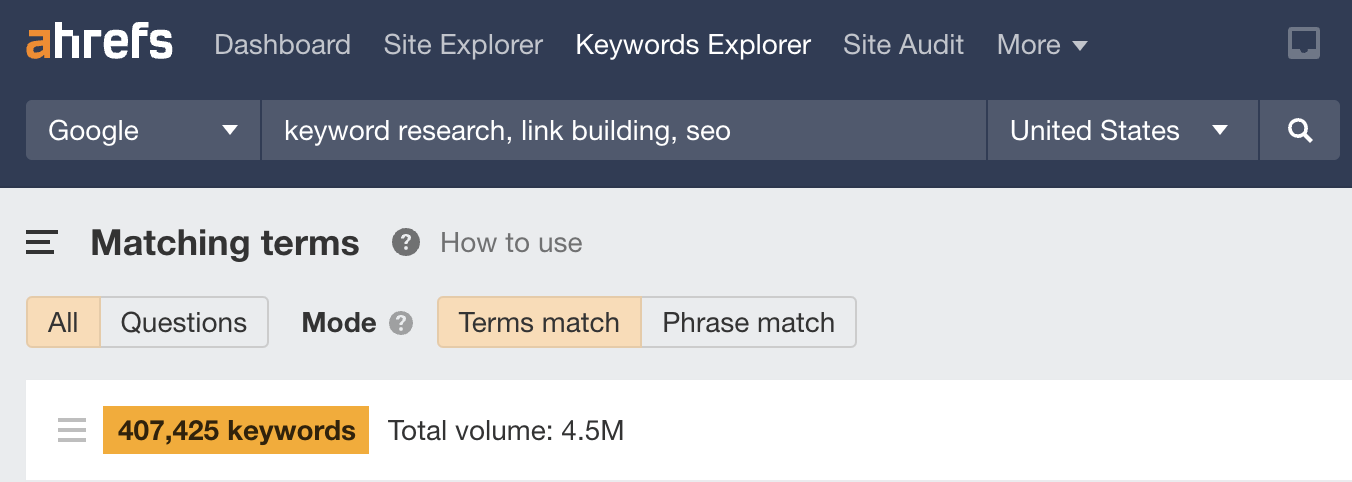Select the All filter toggle
This screenshot has height=482, width=1352.
[x=63, y=322]
